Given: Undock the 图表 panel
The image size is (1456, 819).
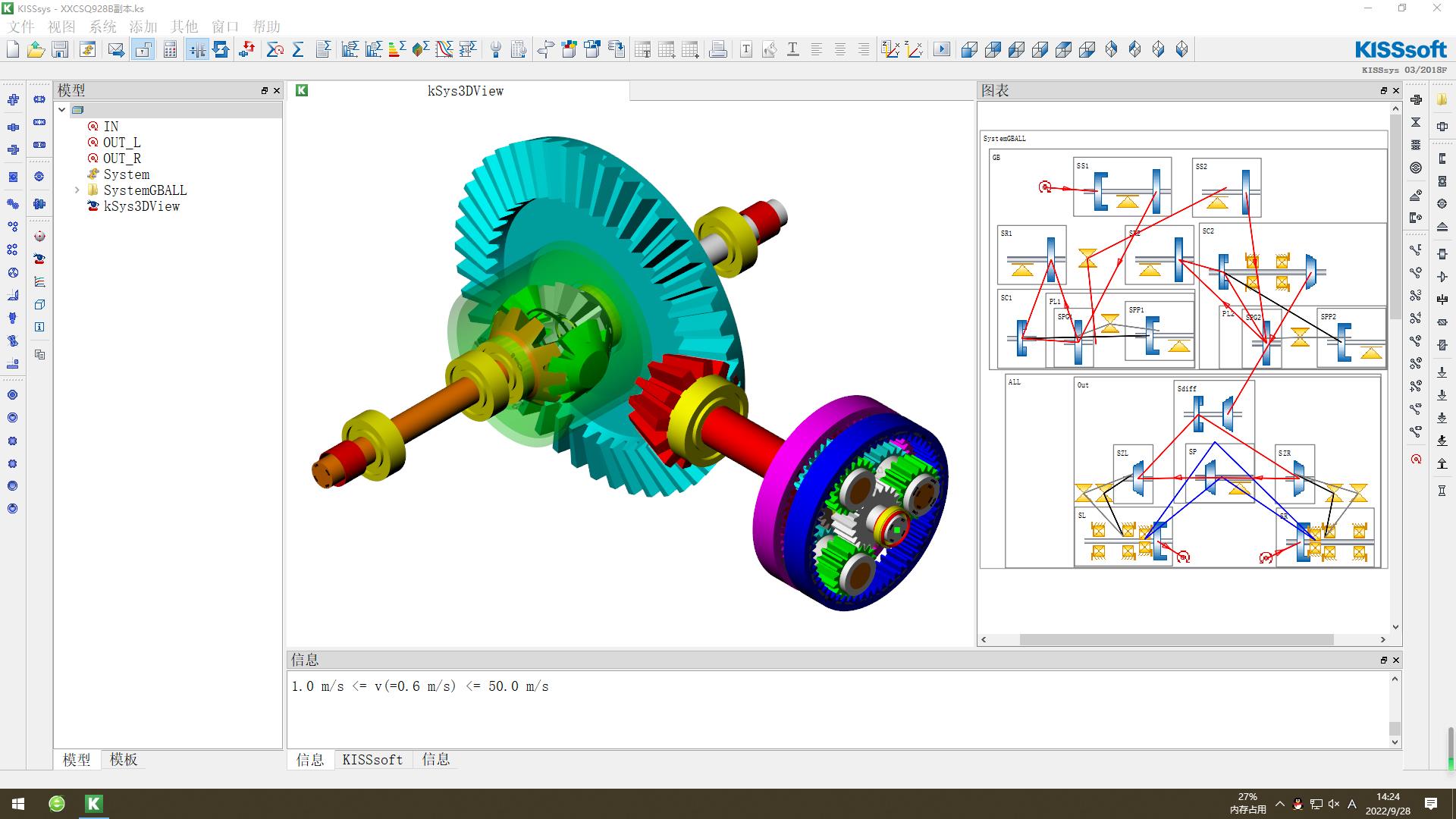Looking at the screenshot, I should pos(1384,90).
